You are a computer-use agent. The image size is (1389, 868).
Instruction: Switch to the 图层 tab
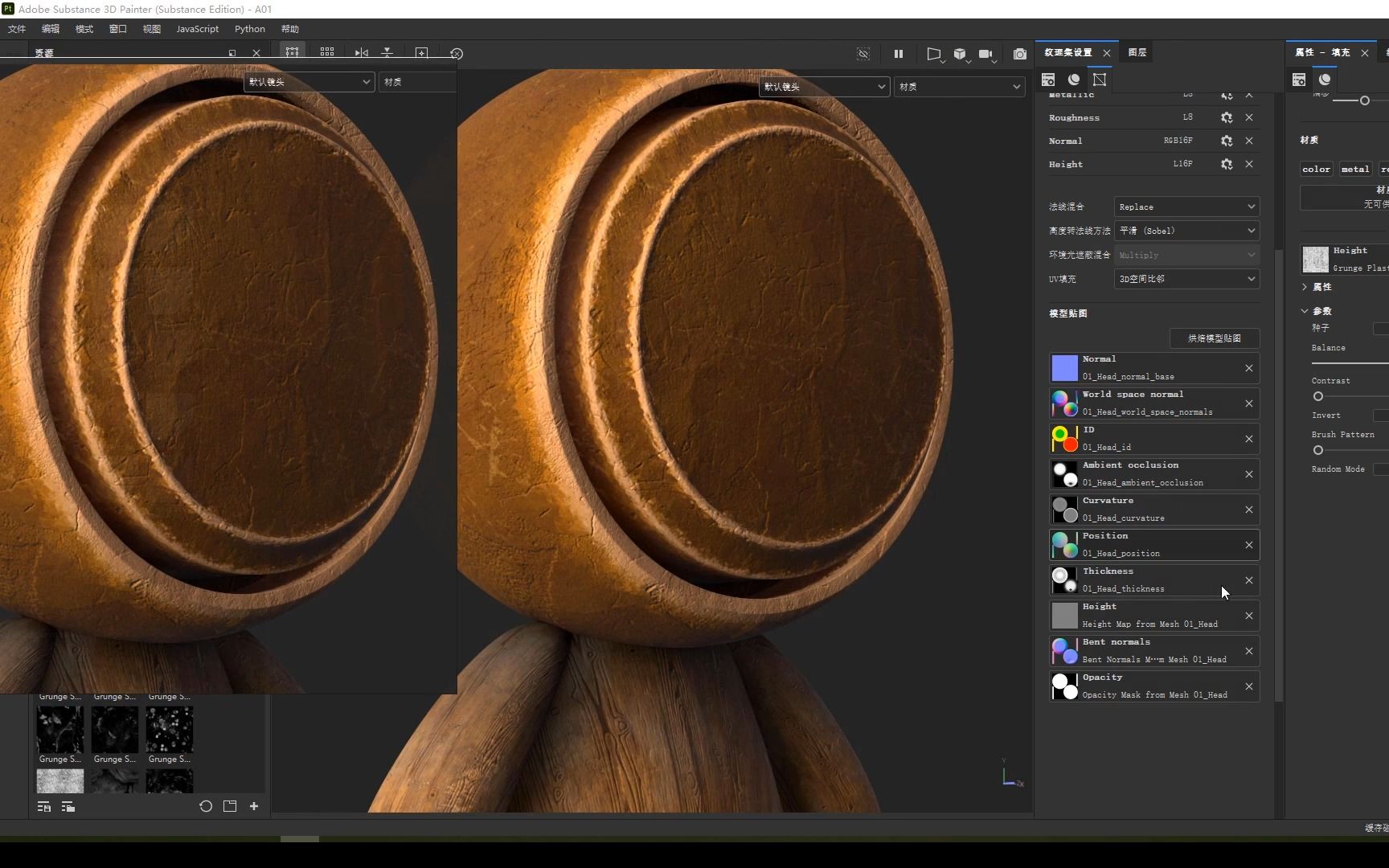[x=1137, y=52]
